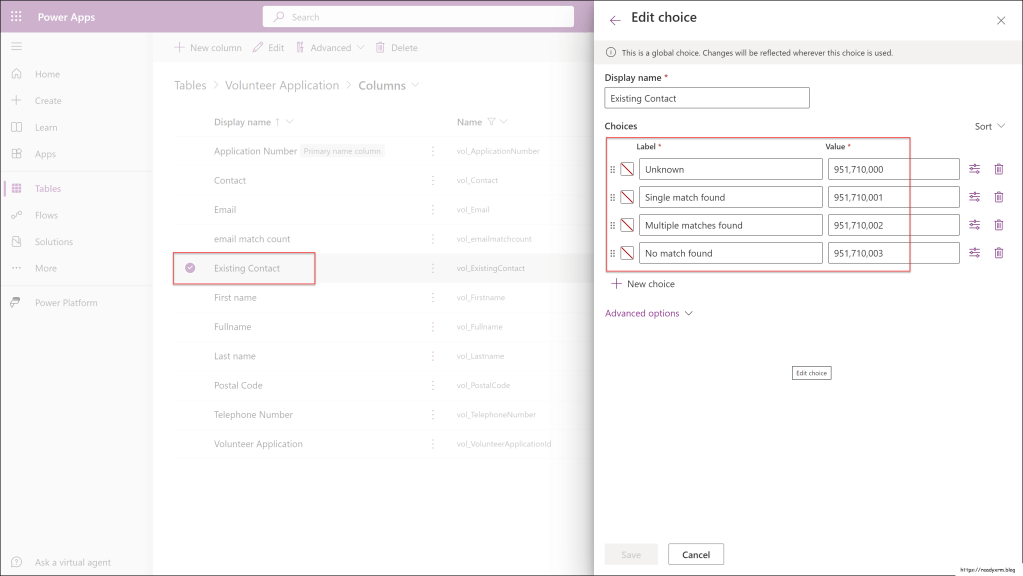
Task: Delete the Unknown choice with trash icon
Action: 998,169
